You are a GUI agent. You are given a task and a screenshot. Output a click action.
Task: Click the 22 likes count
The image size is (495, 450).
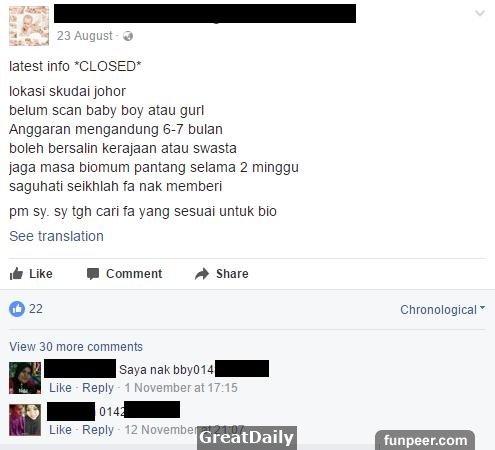[x=36, y=309]
